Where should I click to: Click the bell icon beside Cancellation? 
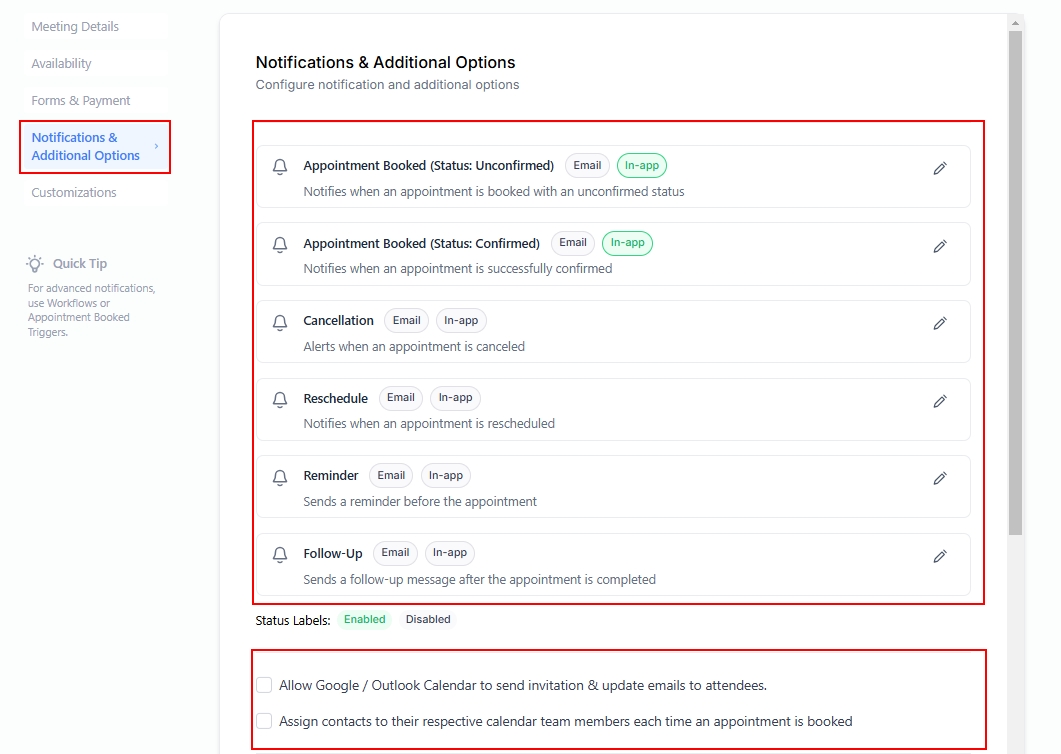click(x=280, y=323)
